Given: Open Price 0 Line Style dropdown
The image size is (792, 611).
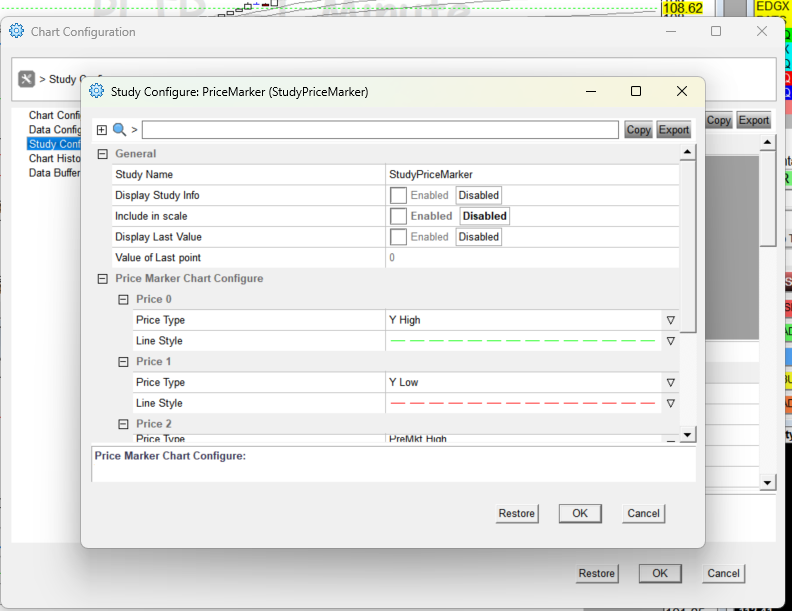Looking at the screenshot, I should [670, 341].
